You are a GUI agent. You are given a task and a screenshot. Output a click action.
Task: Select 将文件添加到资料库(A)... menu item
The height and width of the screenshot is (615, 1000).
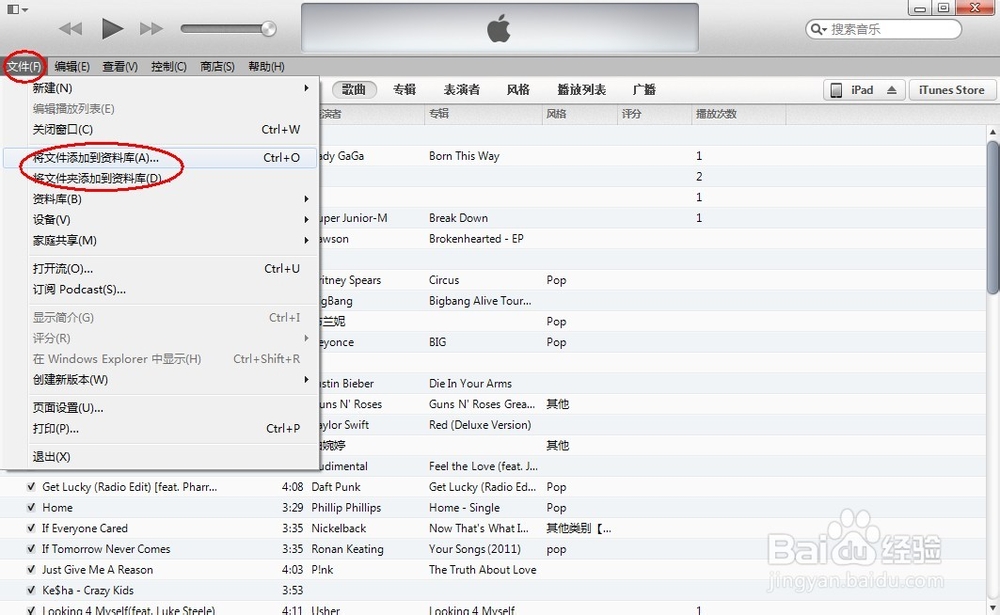(159, 158)
